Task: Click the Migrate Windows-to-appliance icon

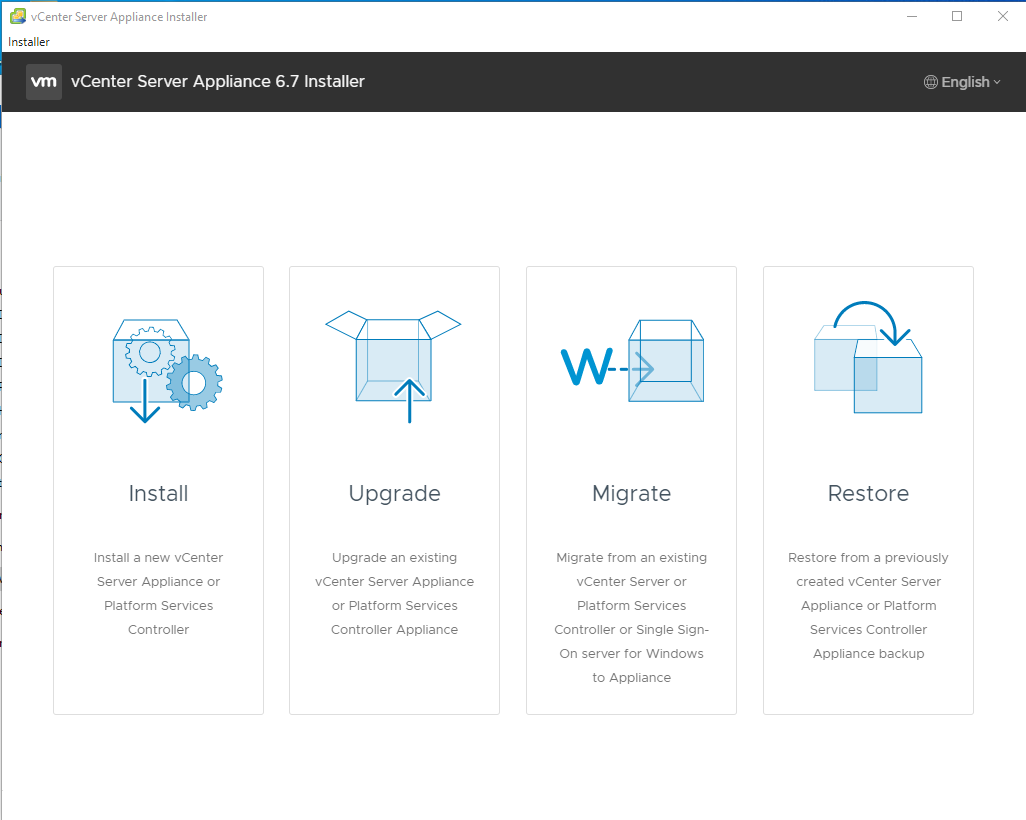Action: (632, 361)
